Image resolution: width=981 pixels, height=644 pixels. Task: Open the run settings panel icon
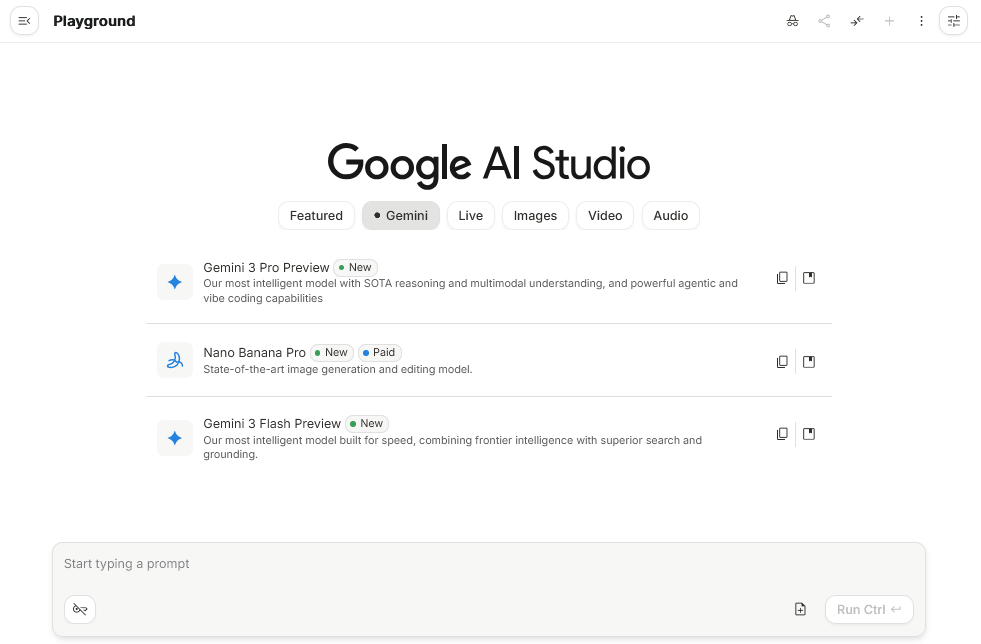(x=953, y=20)
